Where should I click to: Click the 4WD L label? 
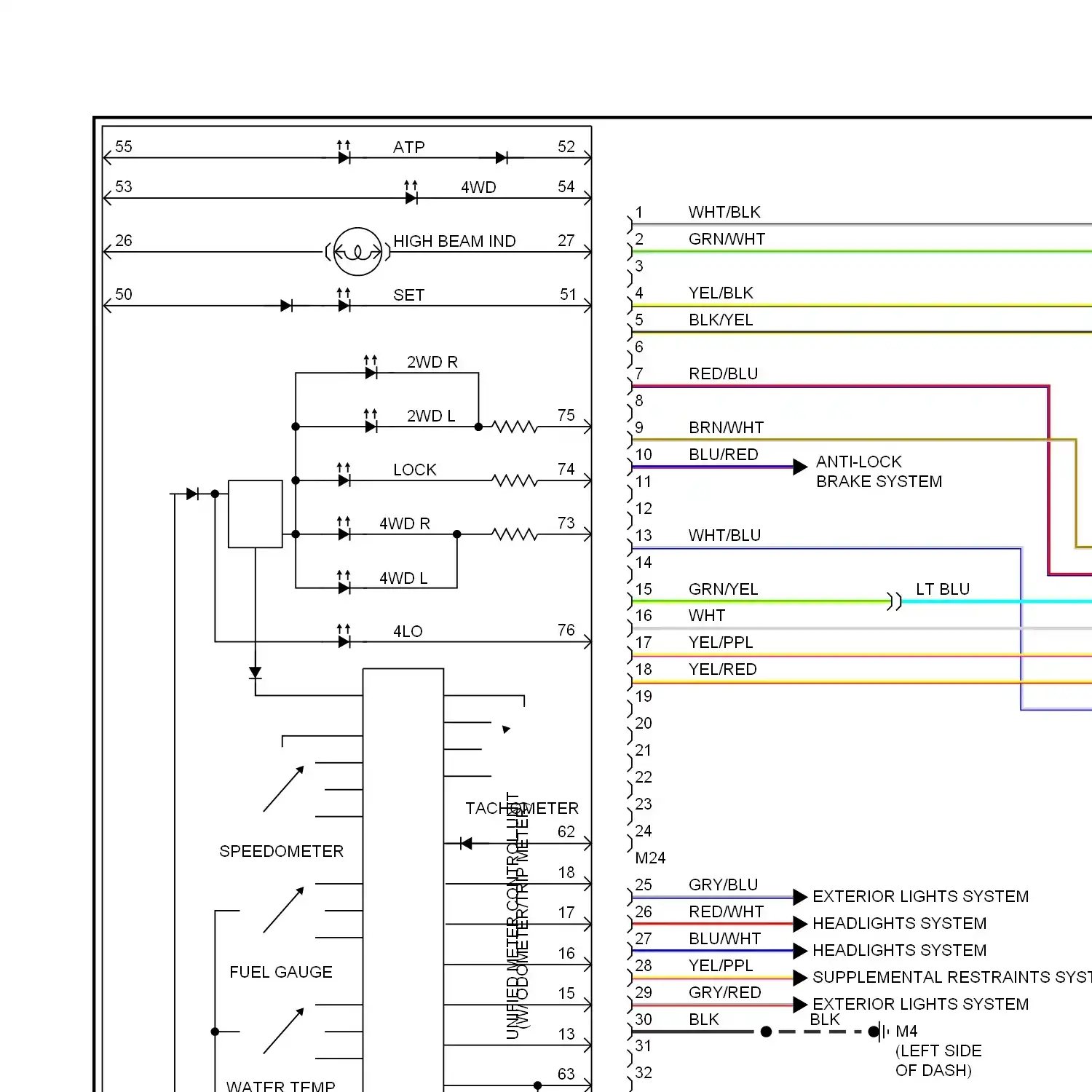click(403, 578)
